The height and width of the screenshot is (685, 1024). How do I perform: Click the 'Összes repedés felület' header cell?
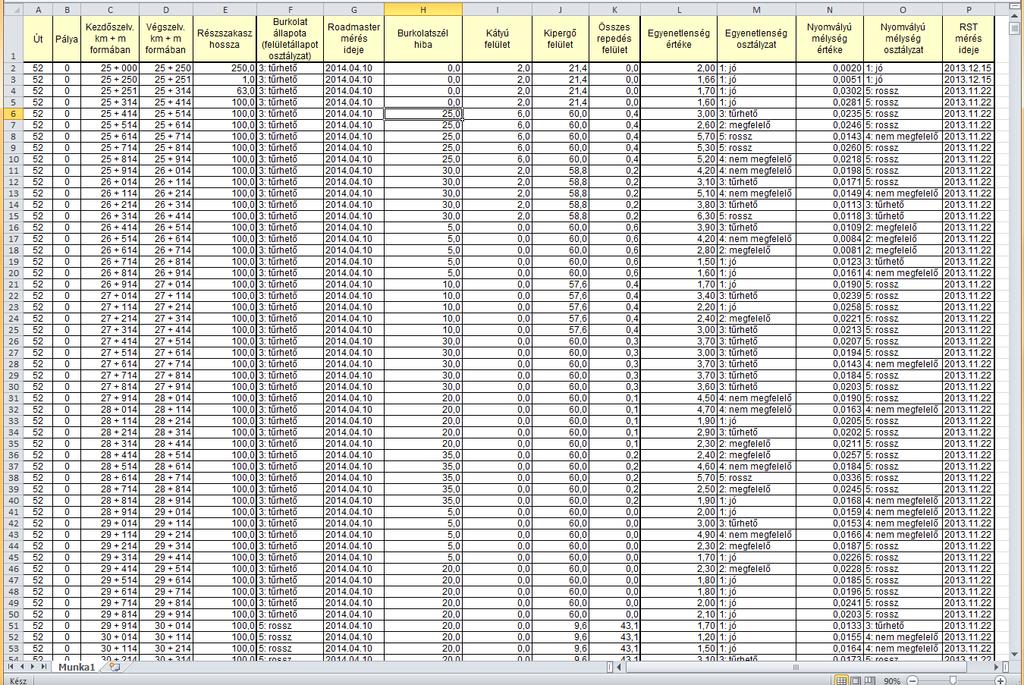(615, 39)
